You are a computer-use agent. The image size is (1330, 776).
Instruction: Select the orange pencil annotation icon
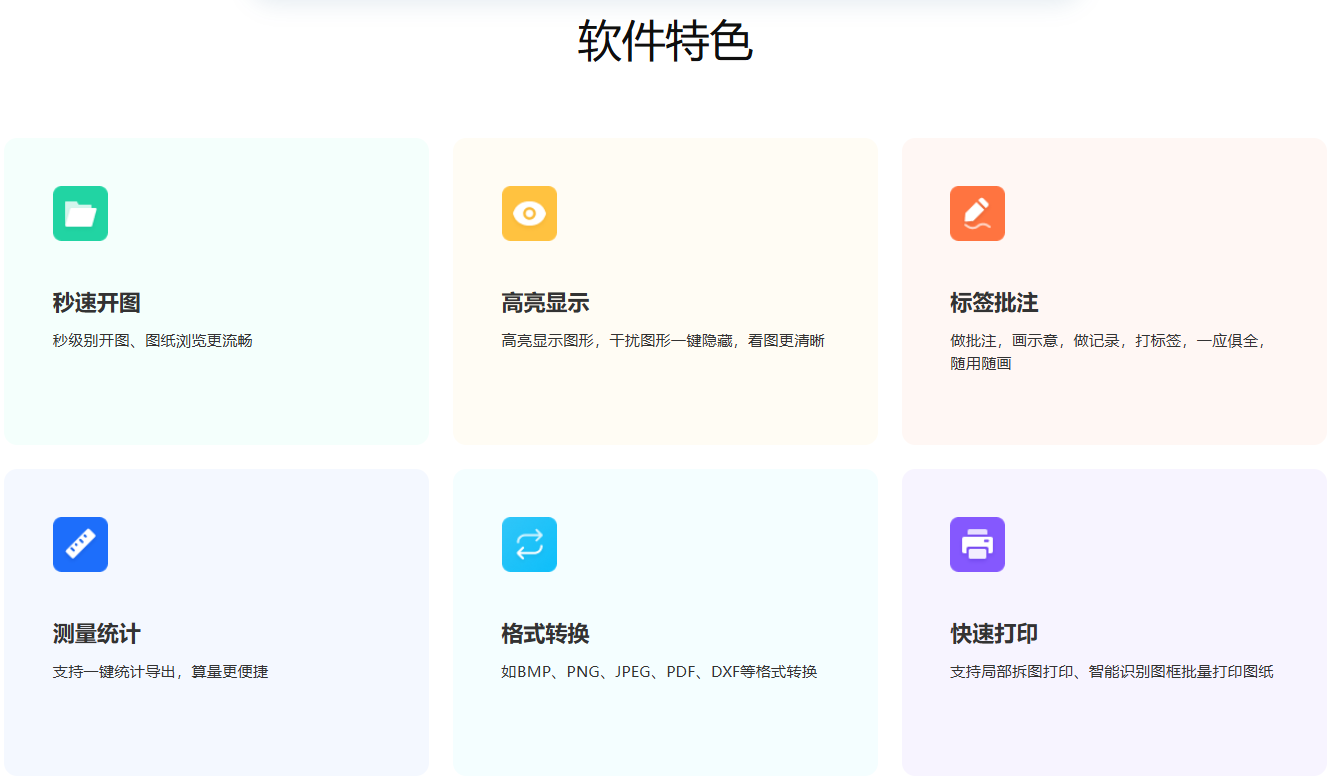point(977,214)
